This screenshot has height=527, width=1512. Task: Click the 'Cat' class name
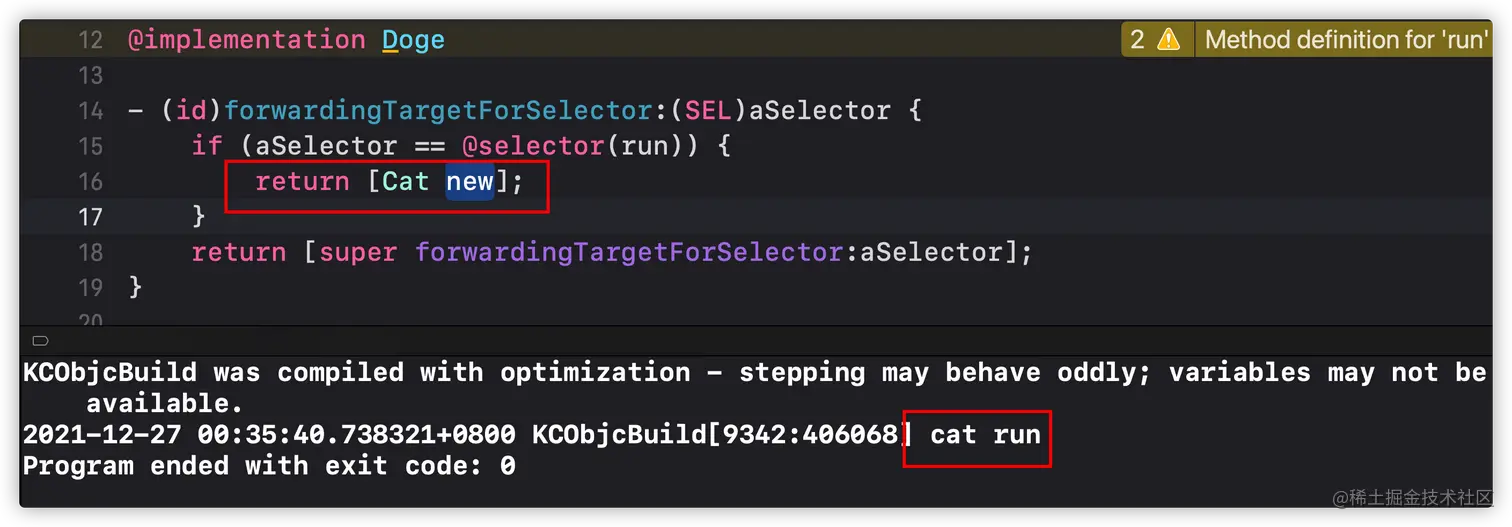pyautogui.click(x=405, y=181)
